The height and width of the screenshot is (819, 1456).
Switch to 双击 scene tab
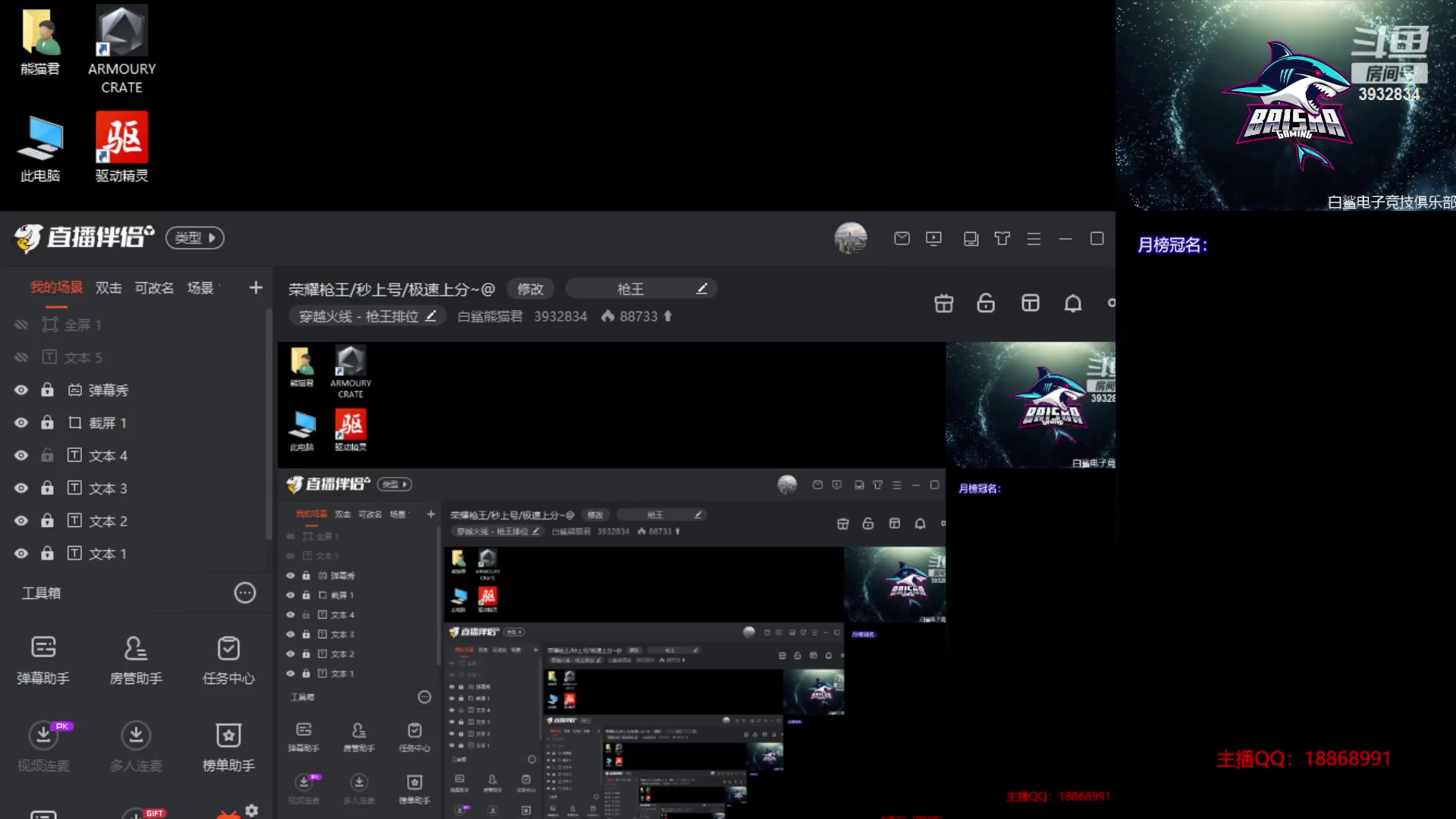tap(108, 287)
